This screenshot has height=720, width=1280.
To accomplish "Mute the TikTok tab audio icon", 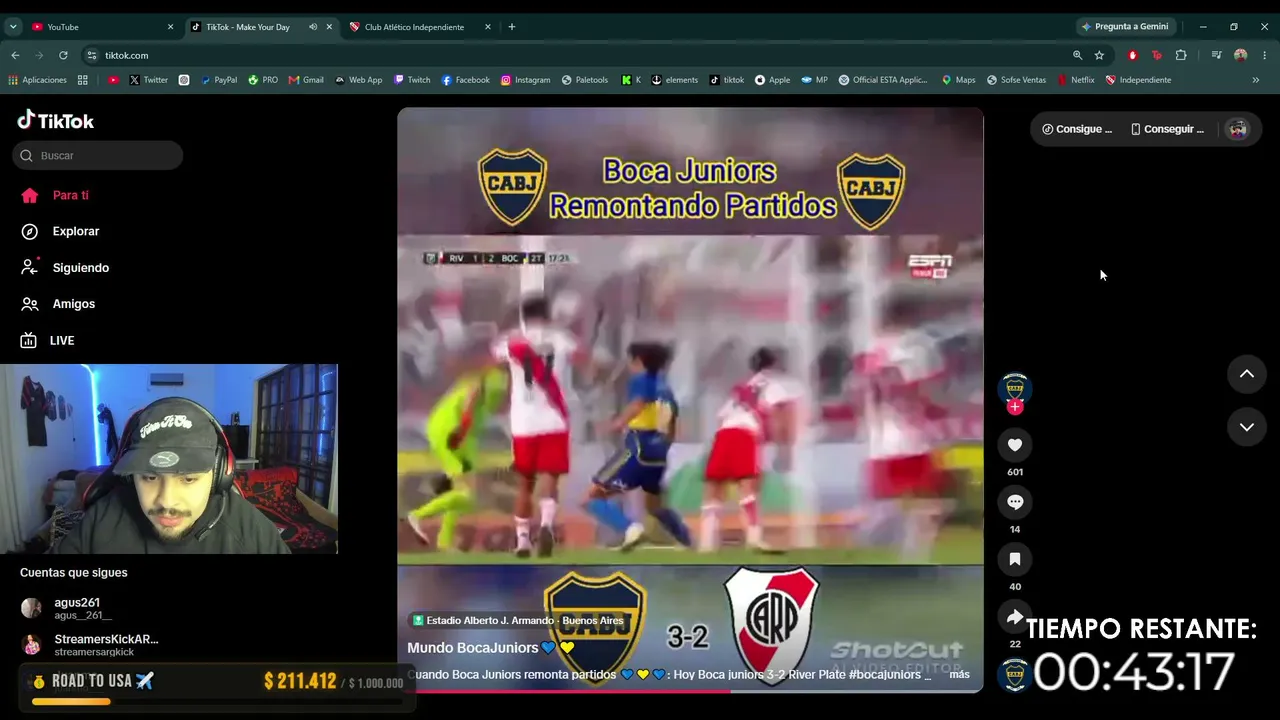I will [313, 27].
